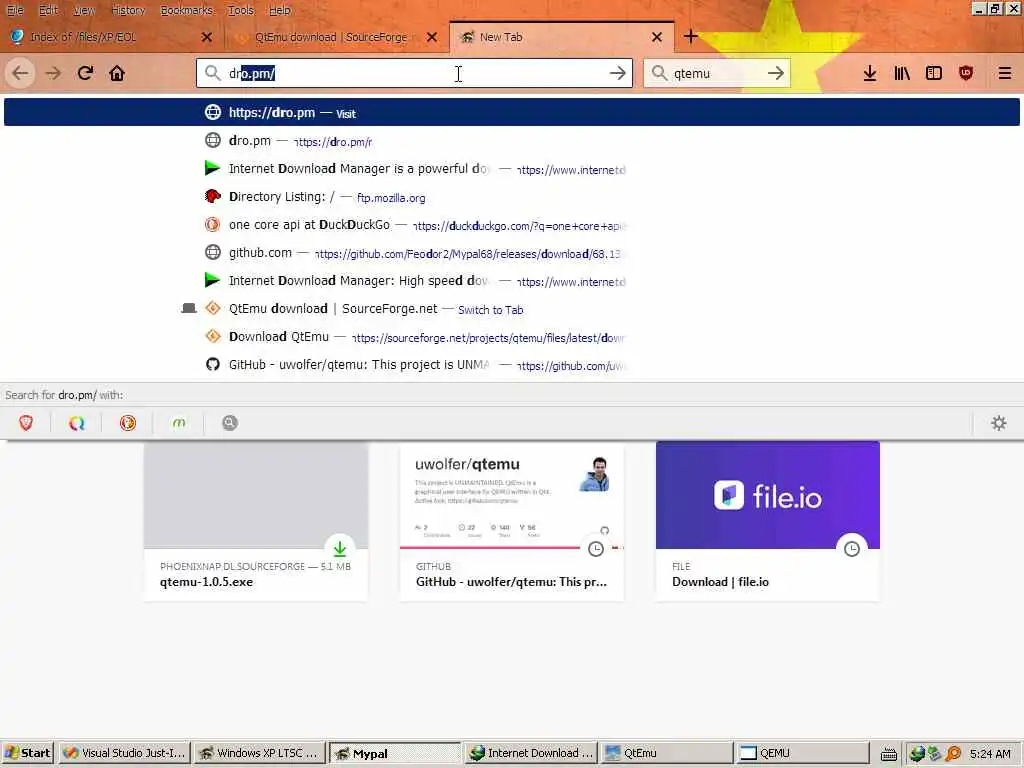Open the library bookmarks icon

[902, 73]
